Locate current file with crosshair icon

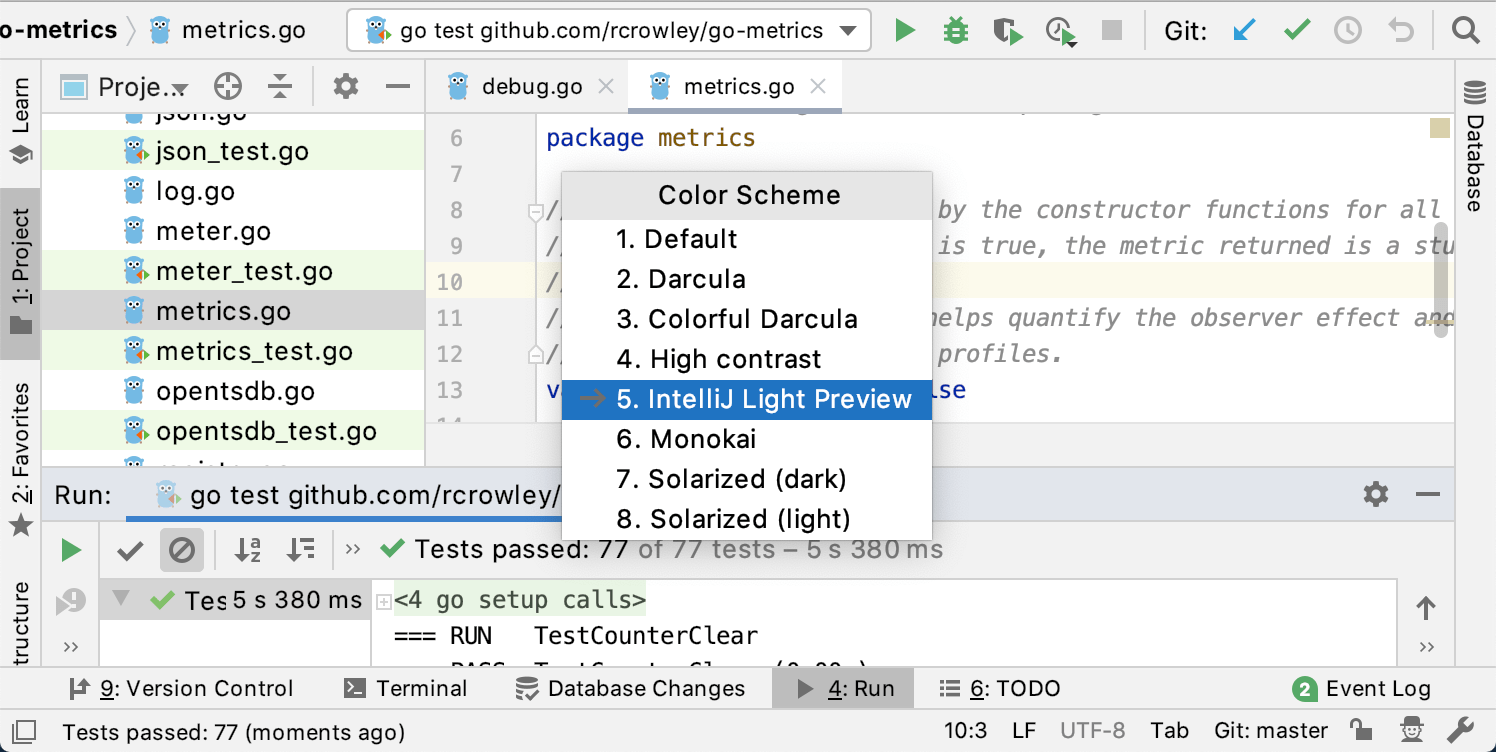228,87
